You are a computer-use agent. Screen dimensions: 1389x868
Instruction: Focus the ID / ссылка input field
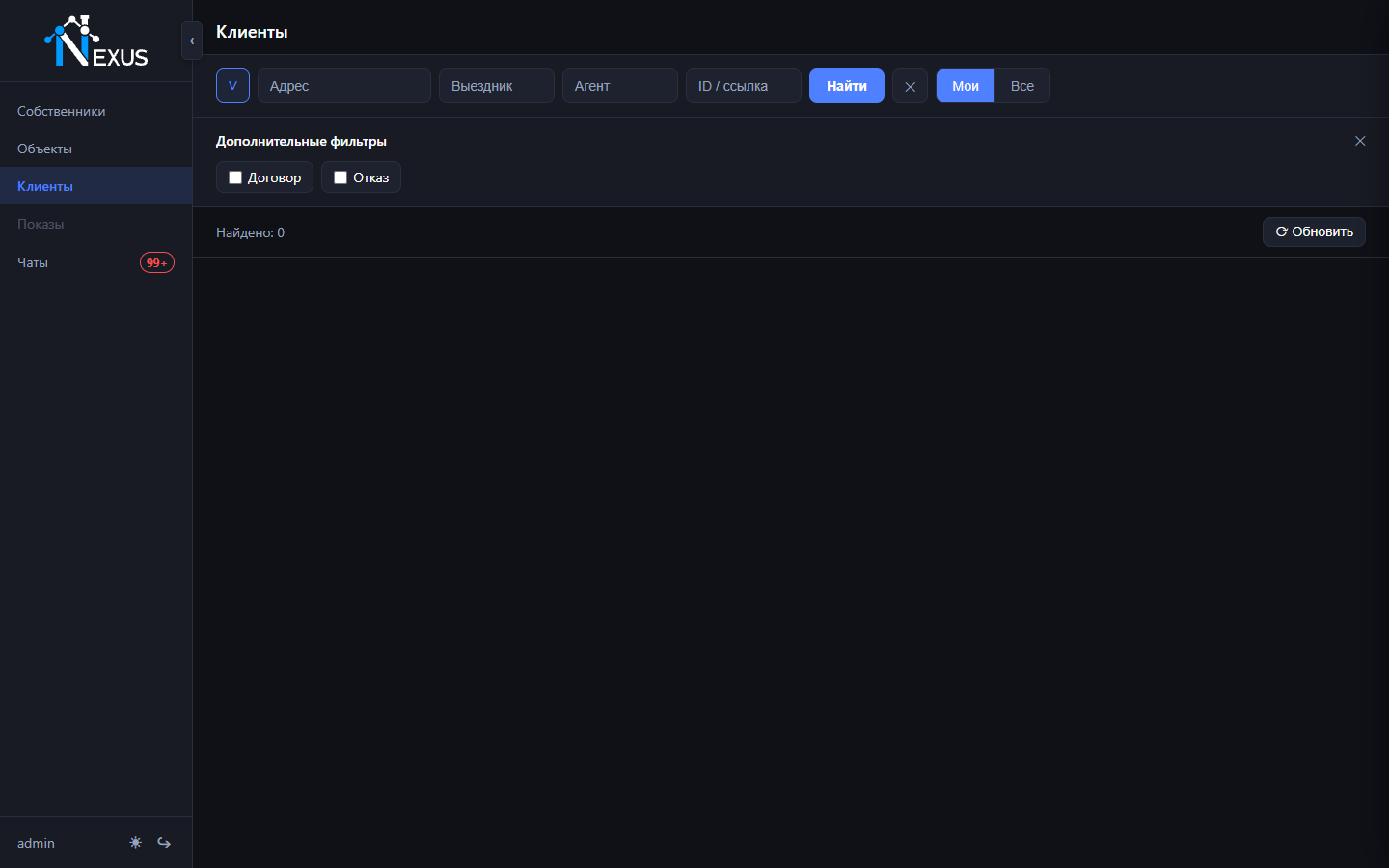tap(744, 86)
